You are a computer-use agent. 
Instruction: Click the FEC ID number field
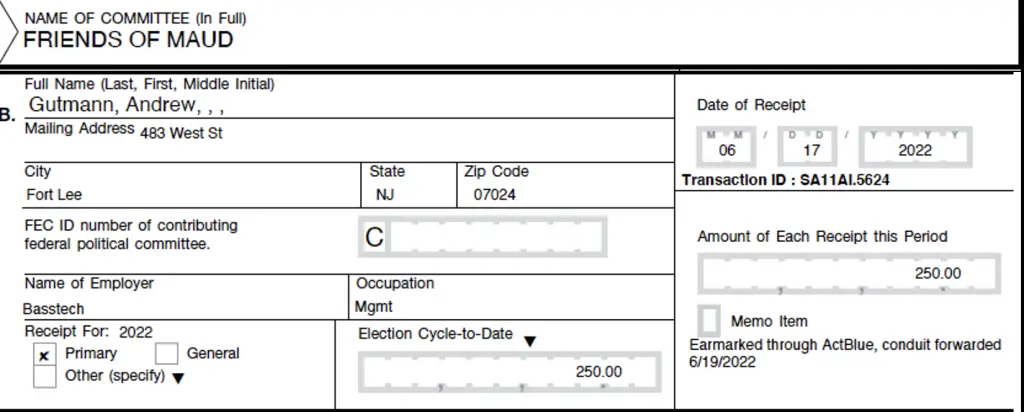coord(483,236)
